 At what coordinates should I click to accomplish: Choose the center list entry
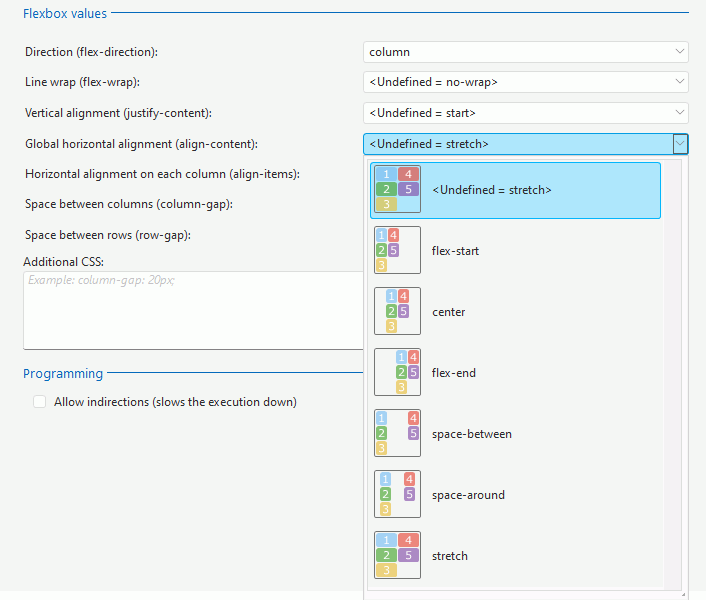point(448,312)
